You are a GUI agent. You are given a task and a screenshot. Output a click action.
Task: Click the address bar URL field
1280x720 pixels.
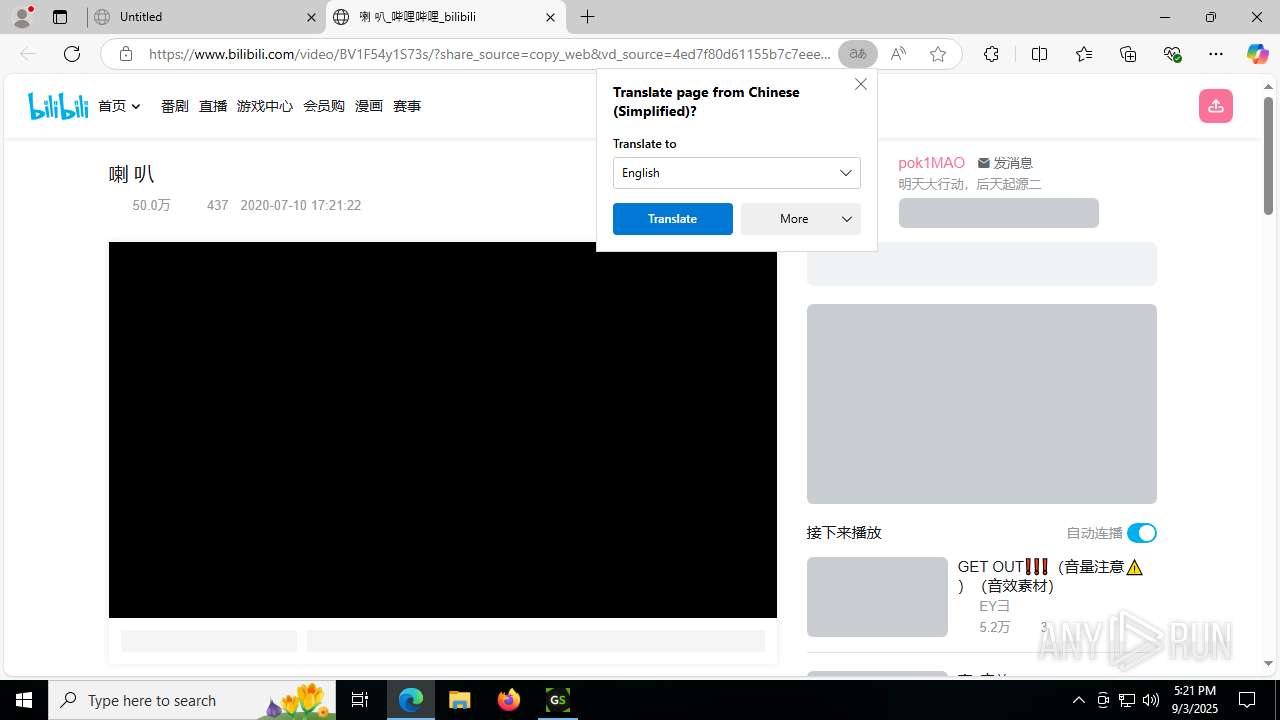(490, 54)
